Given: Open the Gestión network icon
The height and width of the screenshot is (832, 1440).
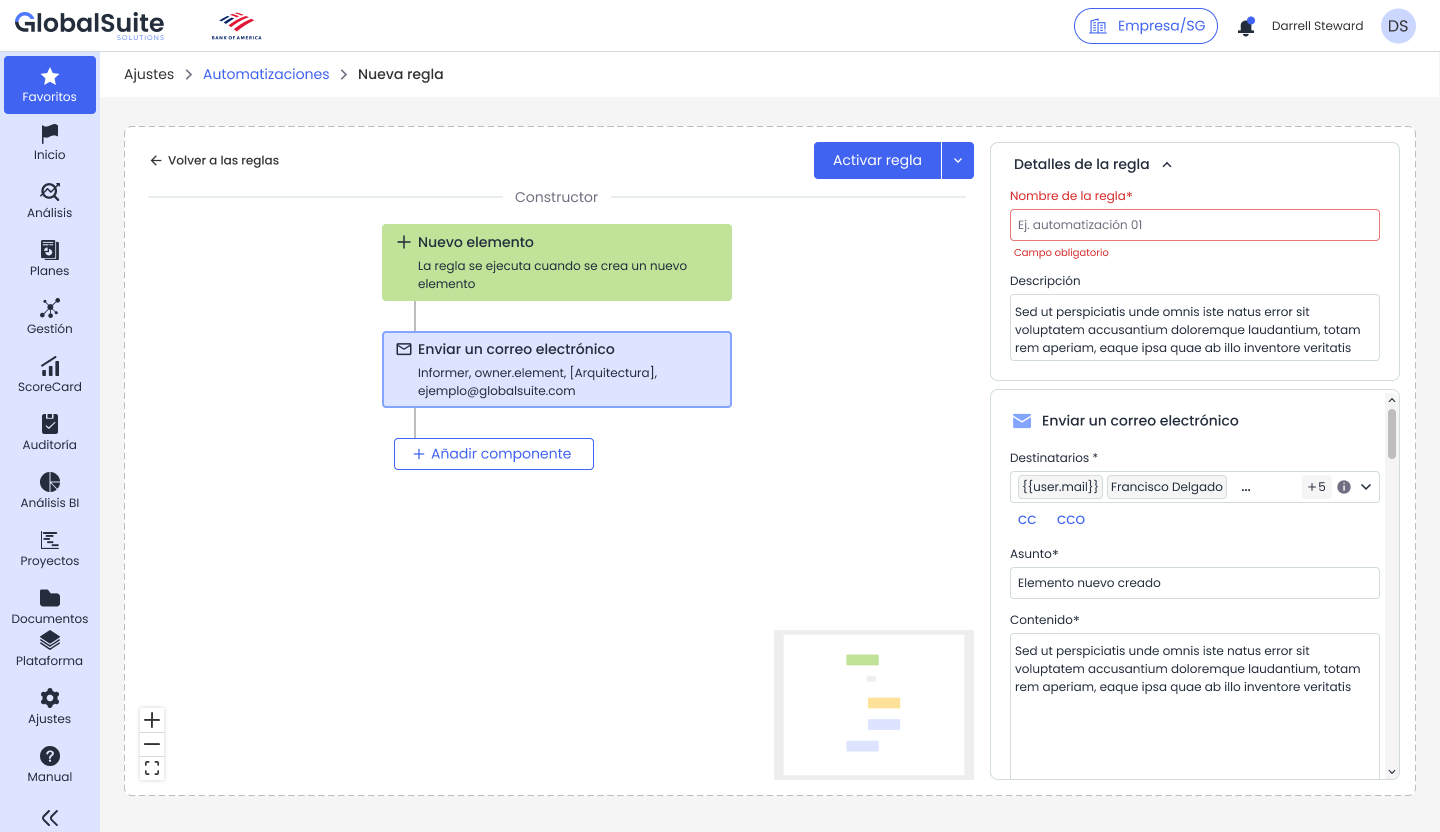Looking at the screenshot, I should (50, 308).
